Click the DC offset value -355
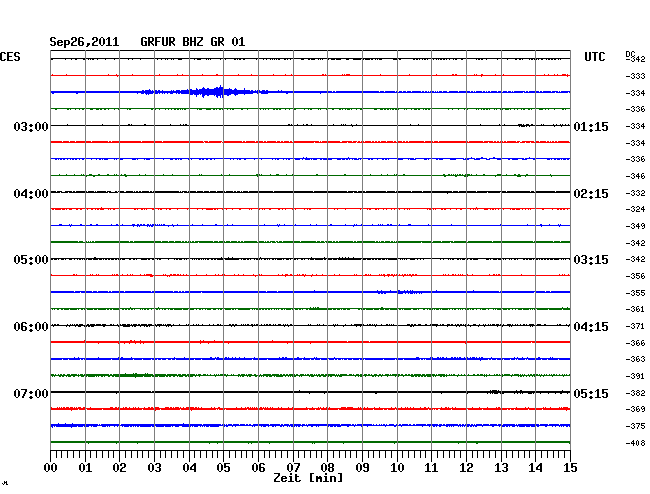Screen dimensions: 650x494 coord(635,293)
